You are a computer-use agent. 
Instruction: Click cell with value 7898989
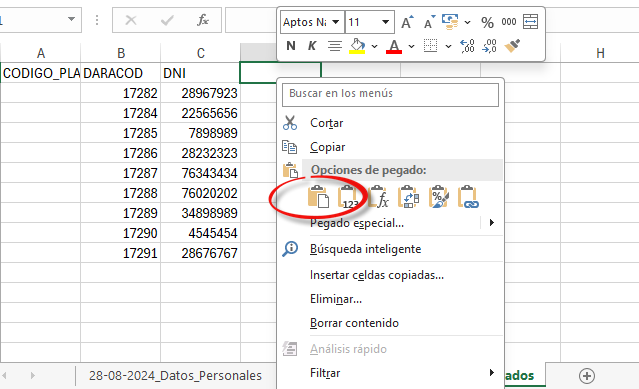(x=201, y=133)
